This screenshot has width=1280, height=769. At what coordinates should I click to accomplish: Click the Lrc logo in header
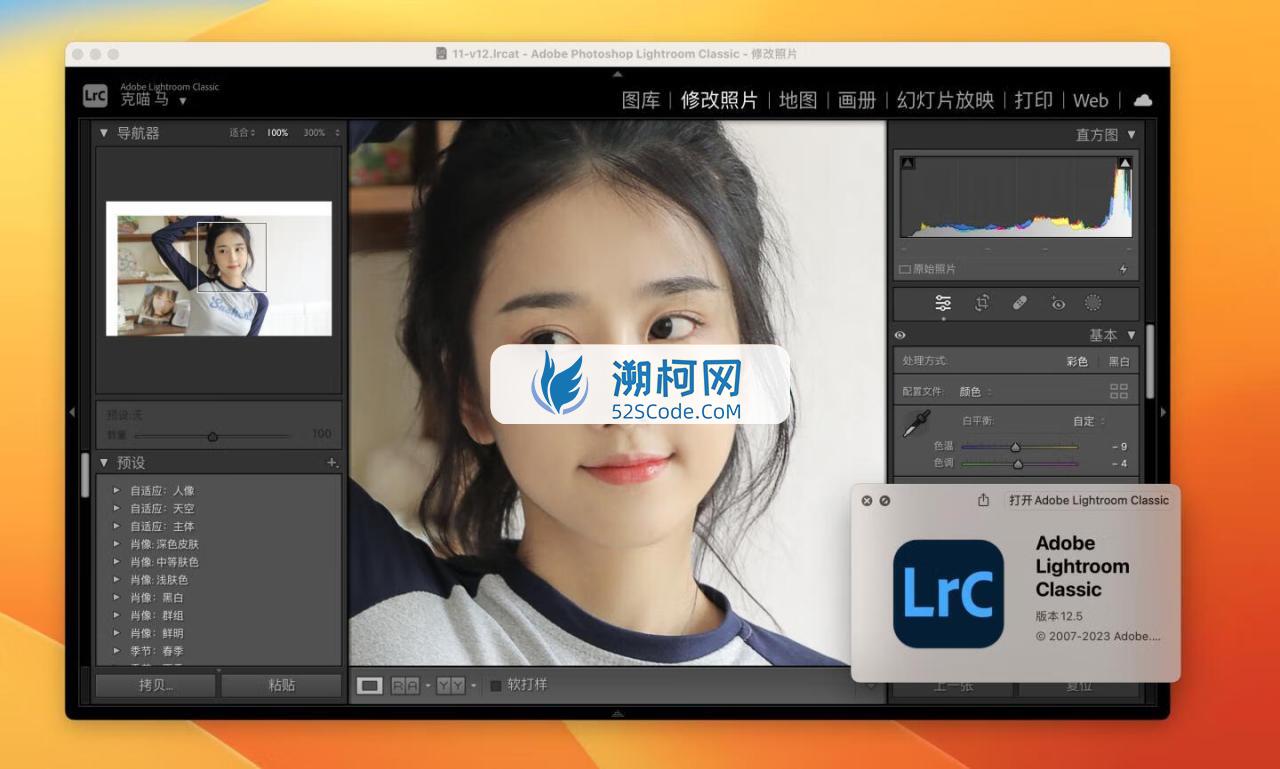tap(95, 95)
